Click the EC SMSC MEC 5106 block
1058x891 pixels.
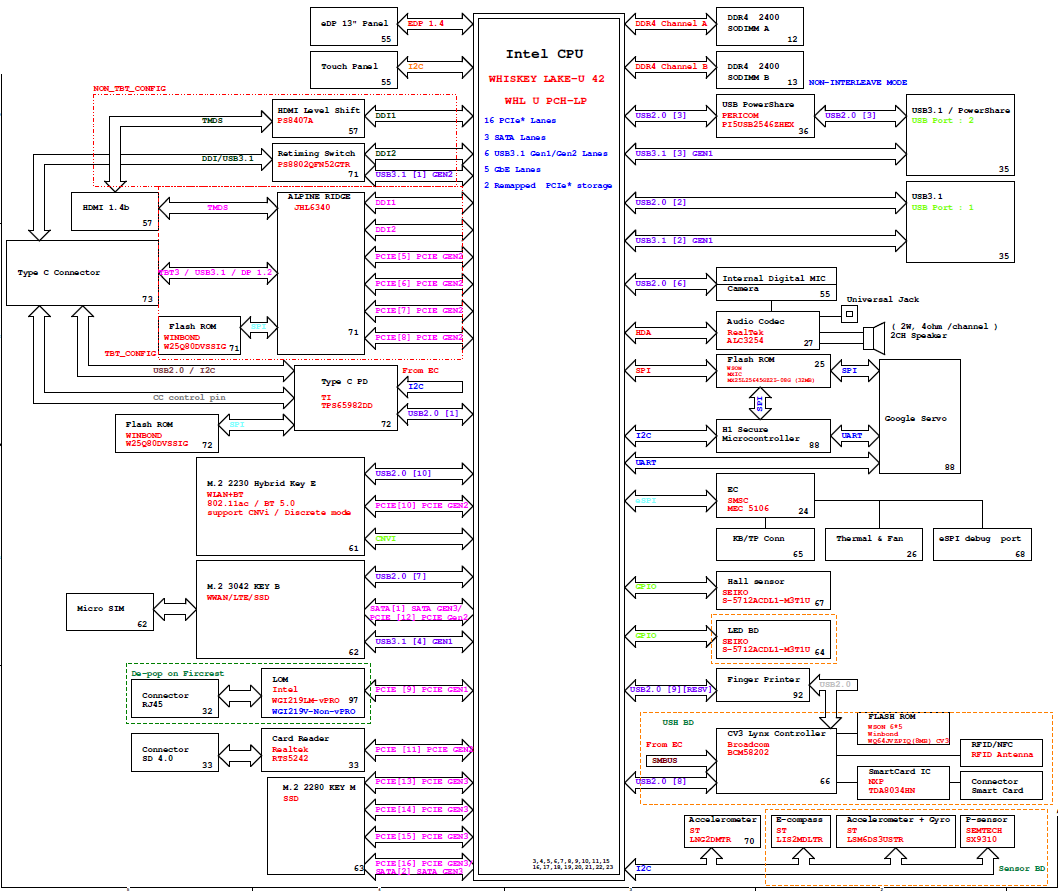tap(765, 495)
